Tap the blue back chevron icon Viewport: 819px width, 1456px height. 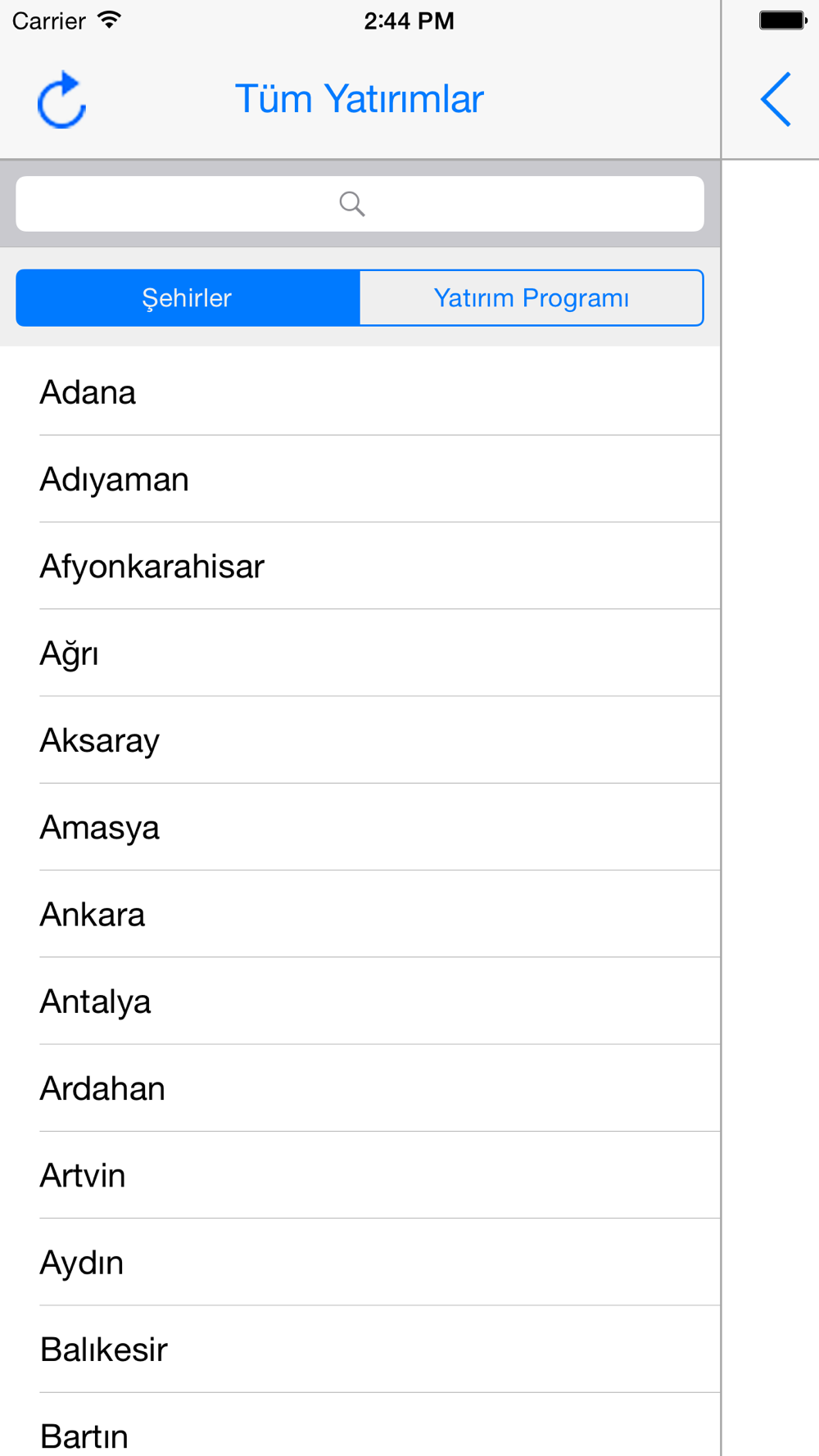(776, 99)
